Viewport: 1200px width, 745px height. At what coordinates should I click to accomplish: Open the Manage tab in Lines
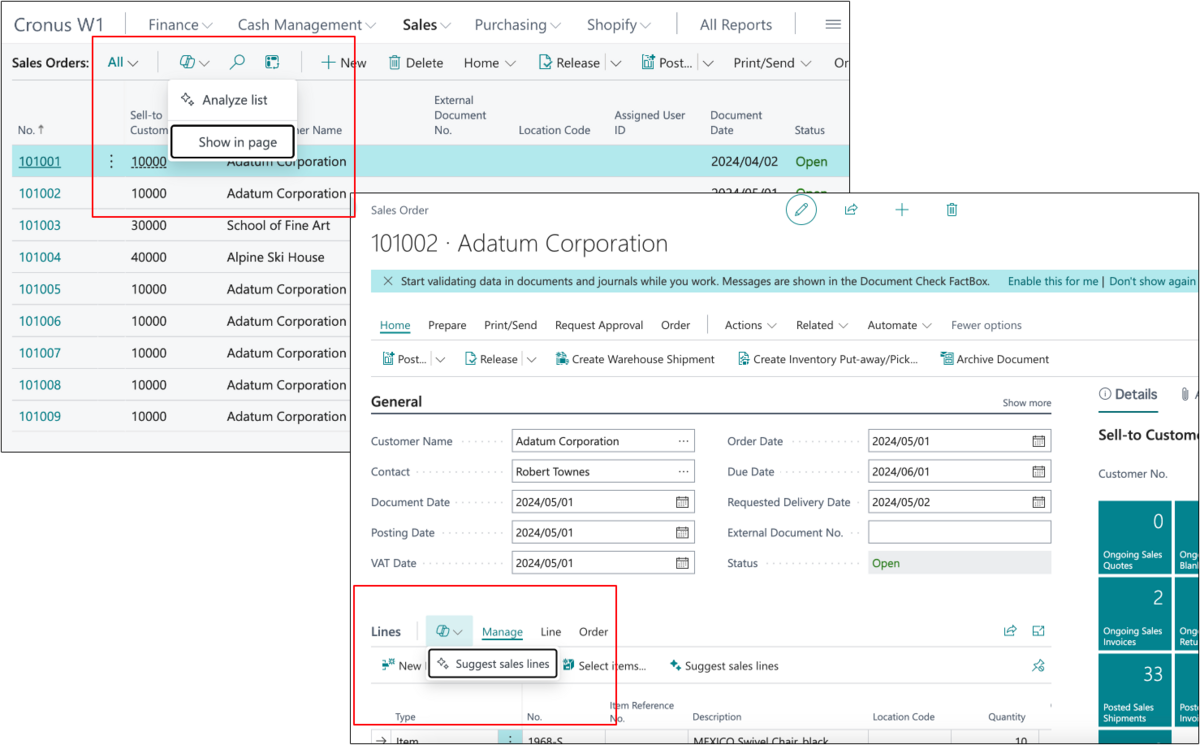tap(502, 632)
